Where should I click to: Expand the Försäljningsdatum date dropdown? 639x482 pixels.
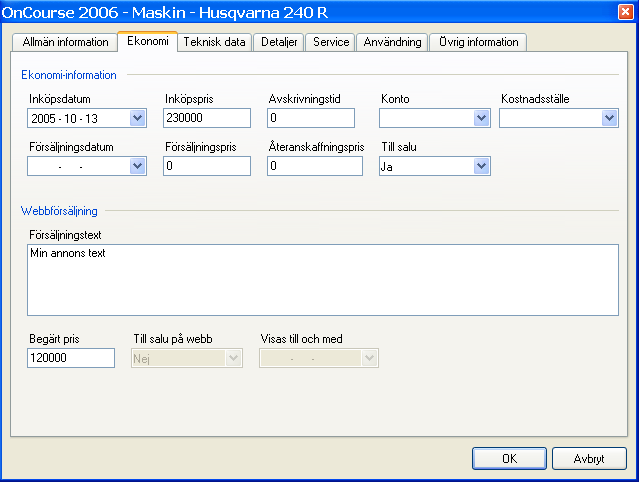click(x=138, y=166)
